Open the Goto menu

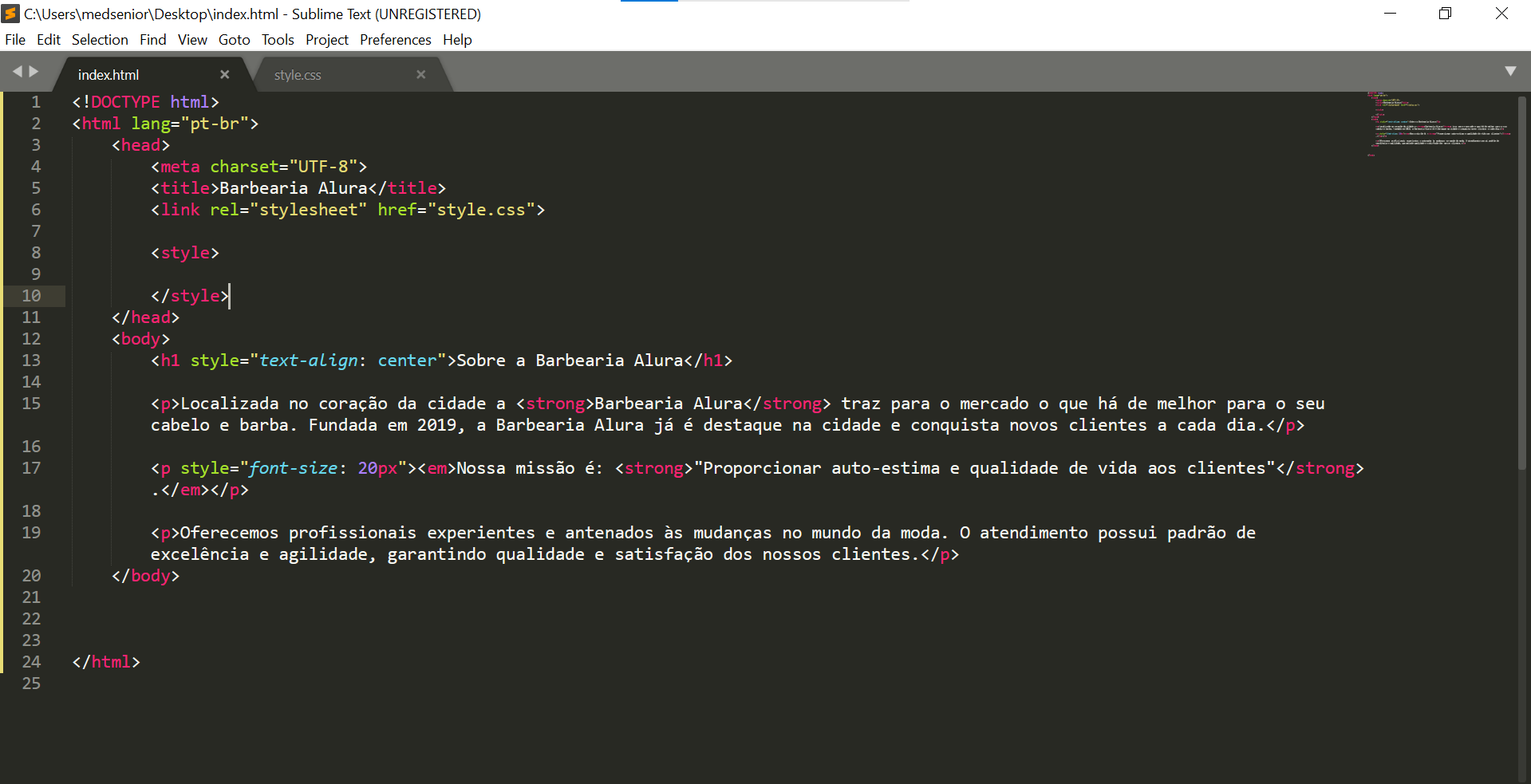[235, 40]
